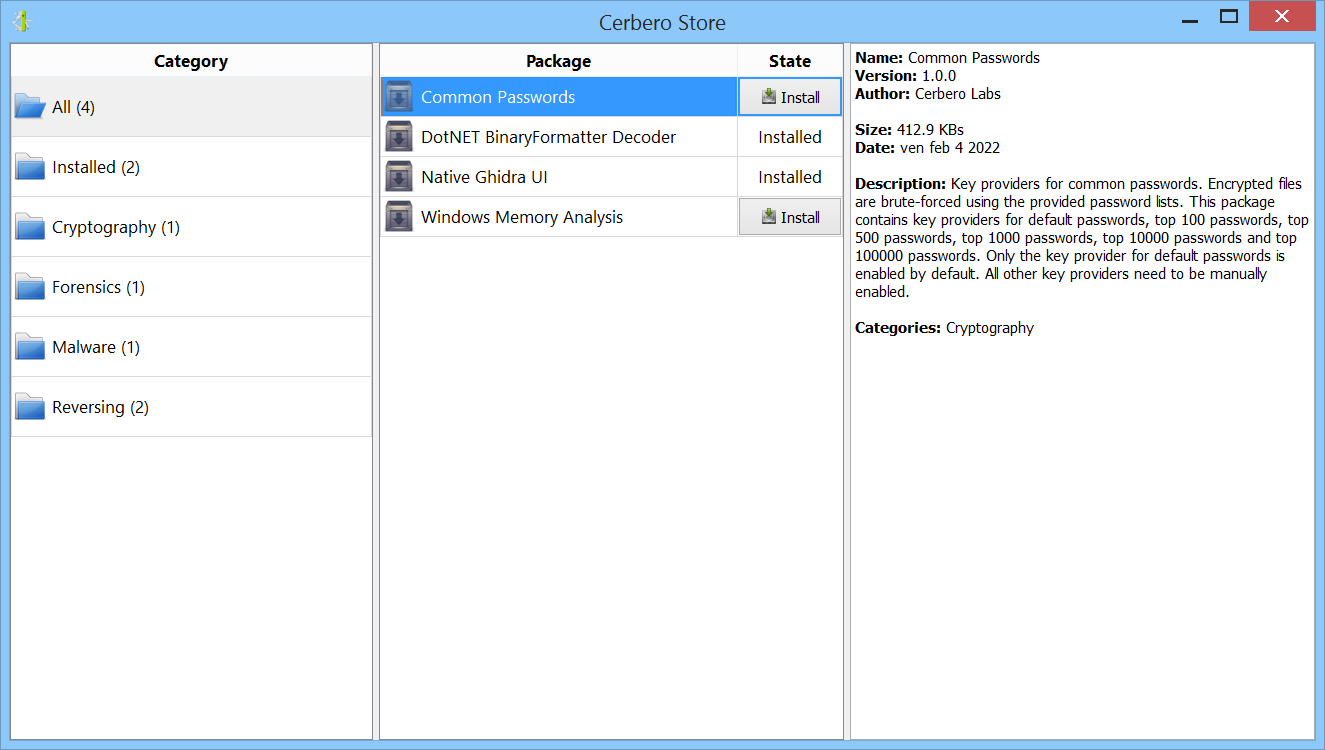
Task: View the Reversing (2) category
Action: point(191,407)
